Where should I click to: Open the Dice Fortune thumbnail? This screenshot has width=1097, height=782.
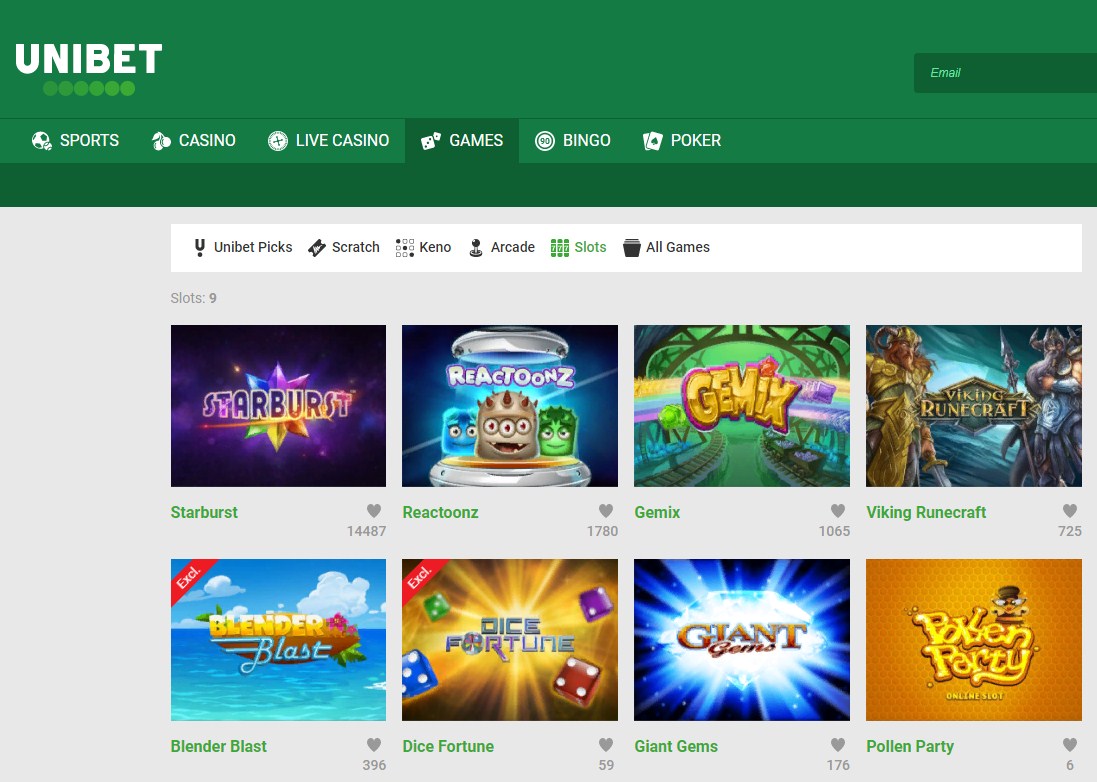[x=510, y=639]
